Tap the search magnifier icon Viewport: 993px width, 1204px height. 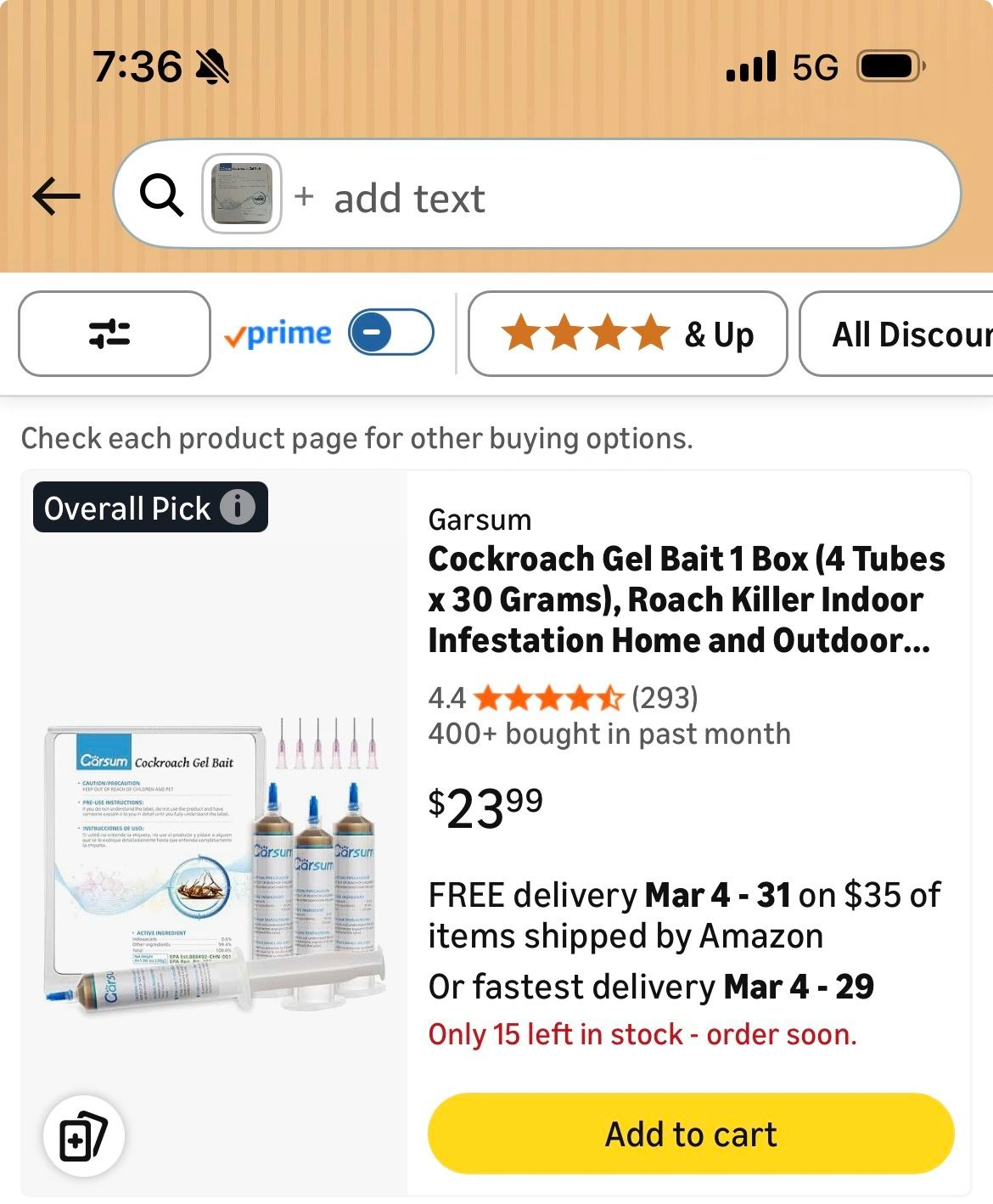point(161,196)
